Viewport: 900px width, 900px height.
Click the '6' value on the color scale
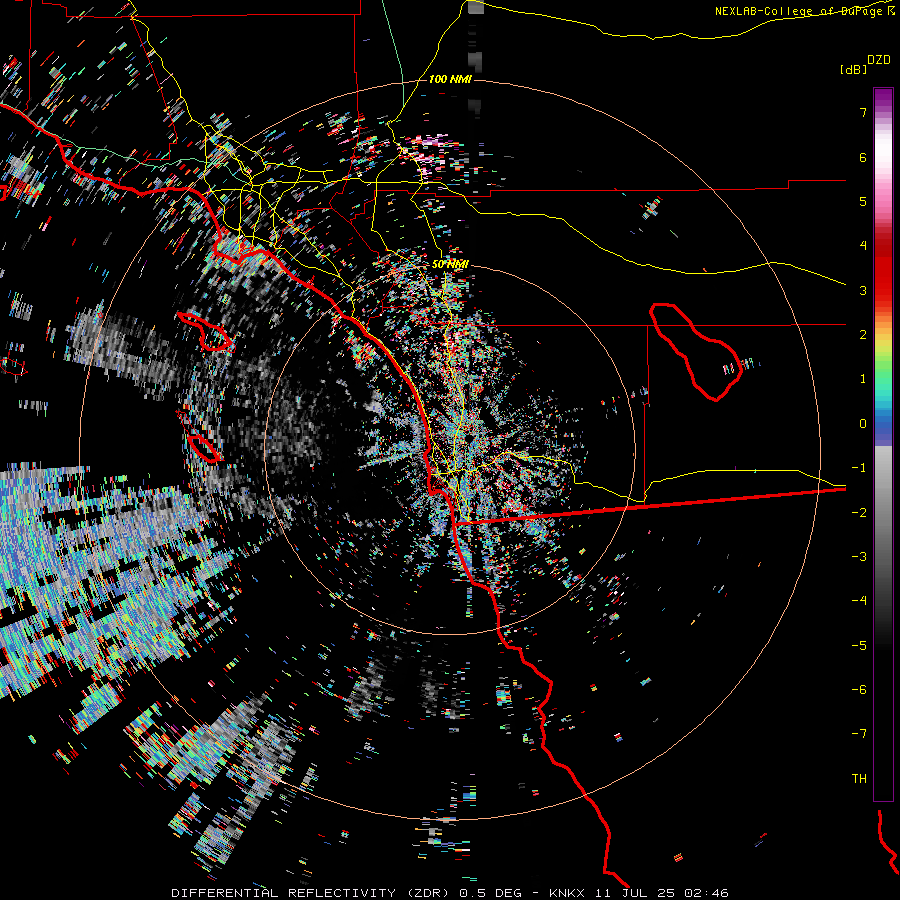[863, 157]
